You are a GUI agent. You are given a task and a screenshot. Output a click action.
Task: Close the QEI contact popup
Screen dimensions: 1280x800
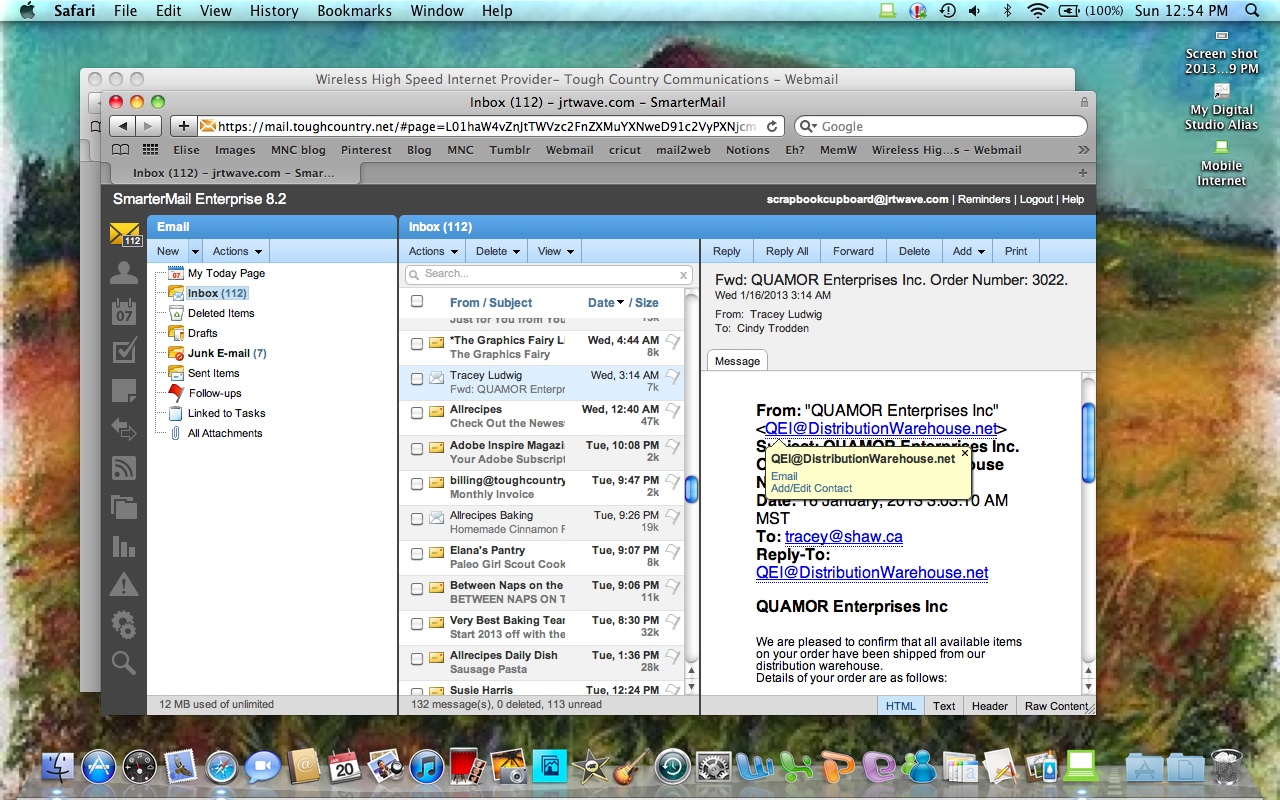965,453
